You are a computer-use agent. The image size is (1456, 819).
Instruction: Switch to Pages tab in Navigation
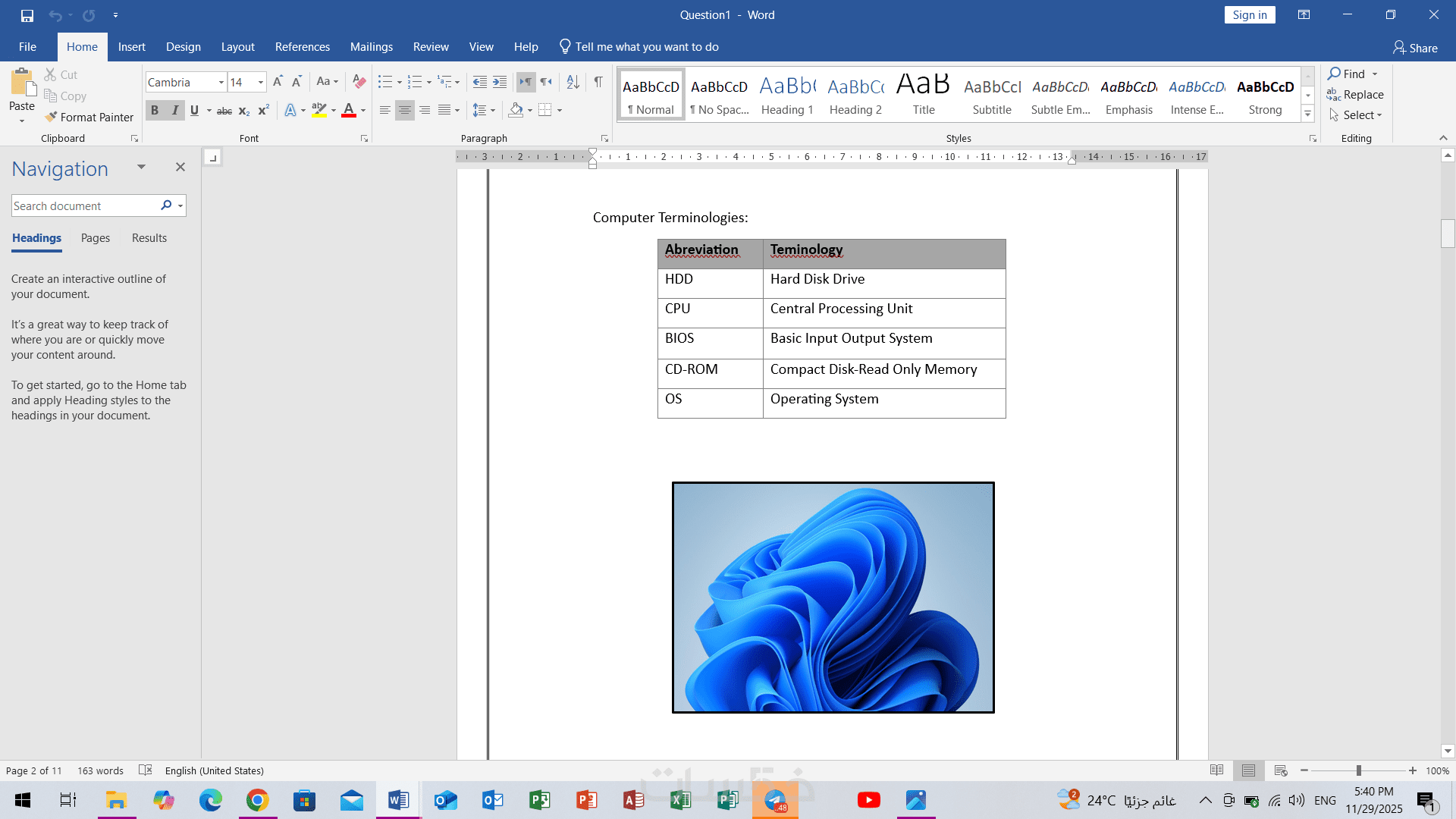tap(96, 238)
